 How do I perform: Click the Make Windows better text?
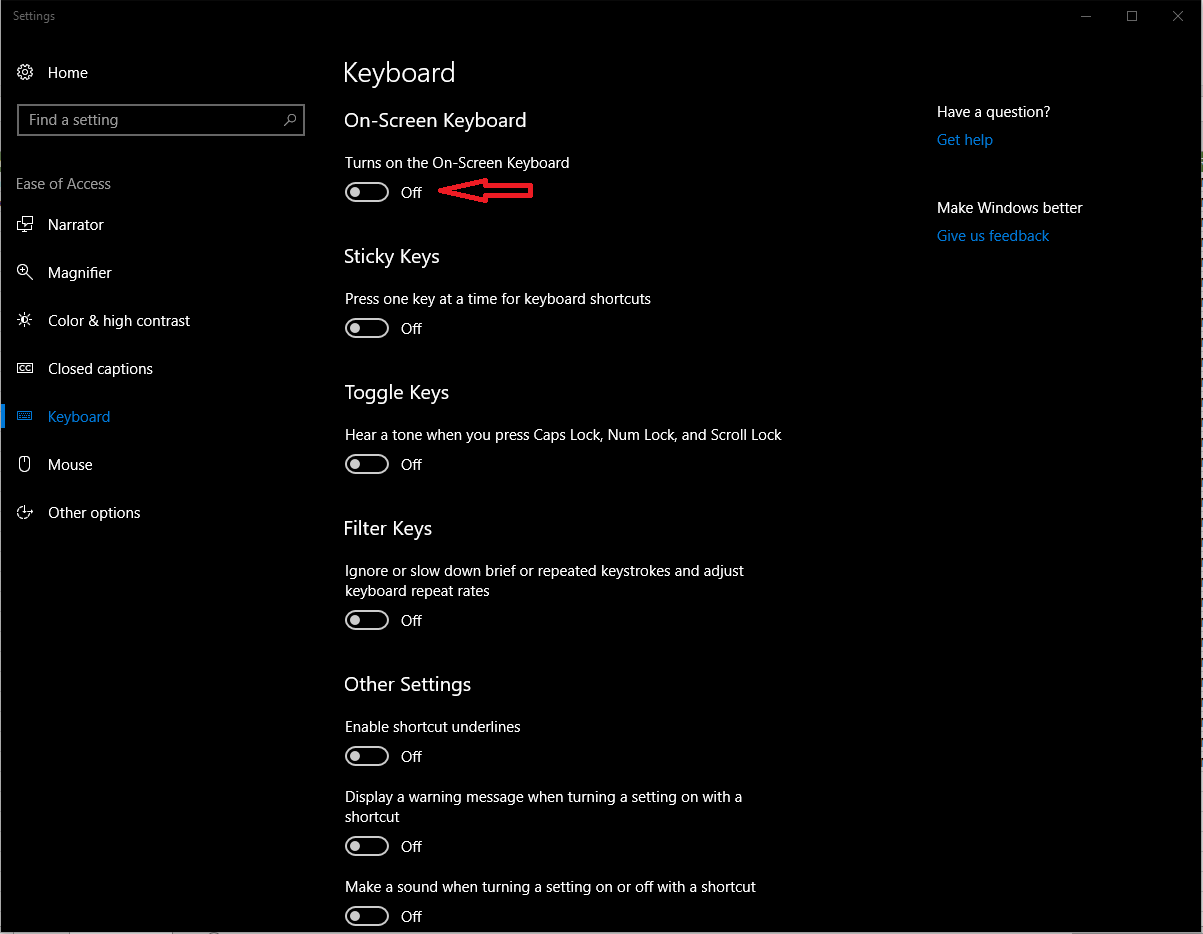coord(1010,208)
